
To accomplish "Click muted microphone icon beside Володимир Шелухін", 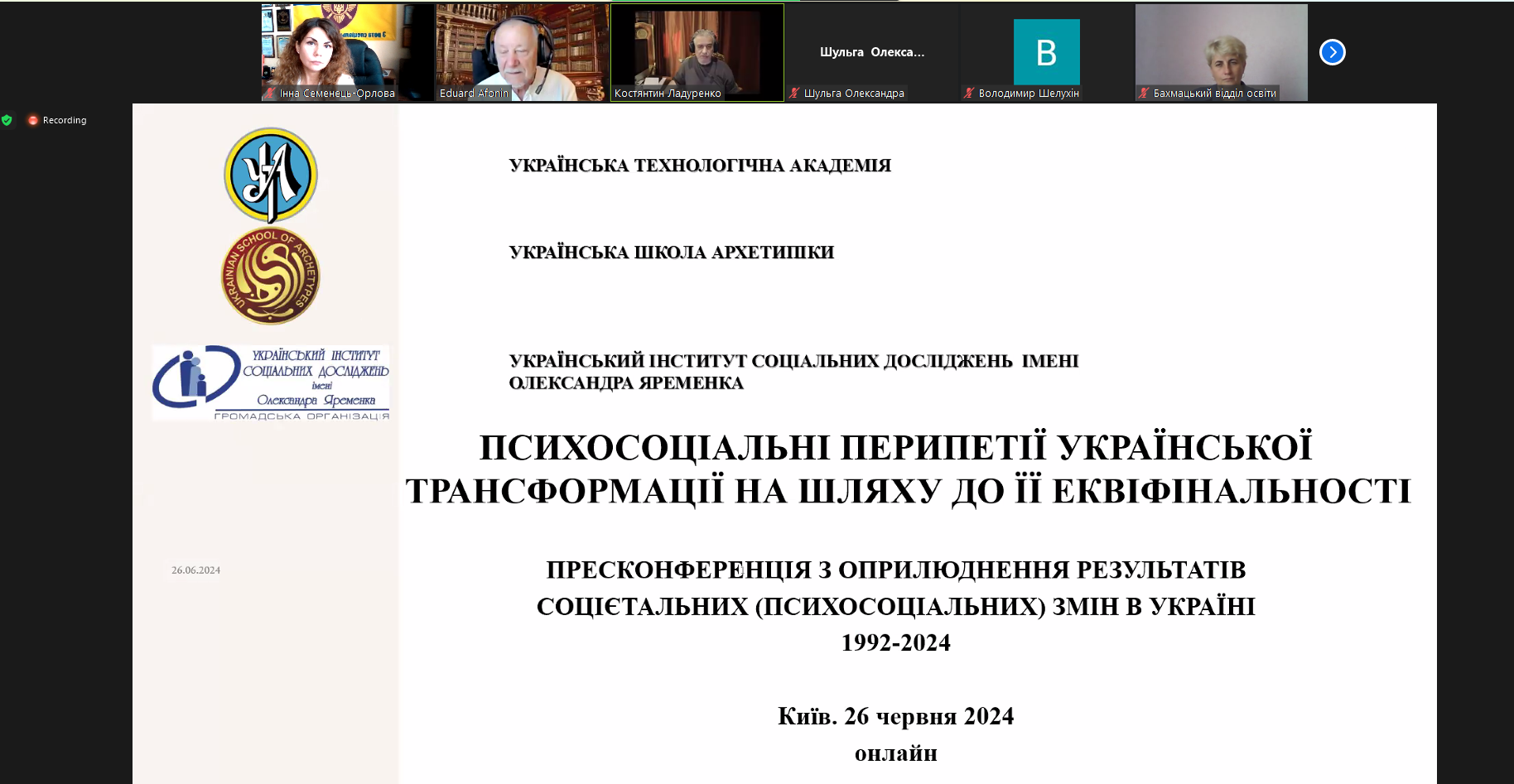I will click(x=968, y=93).
